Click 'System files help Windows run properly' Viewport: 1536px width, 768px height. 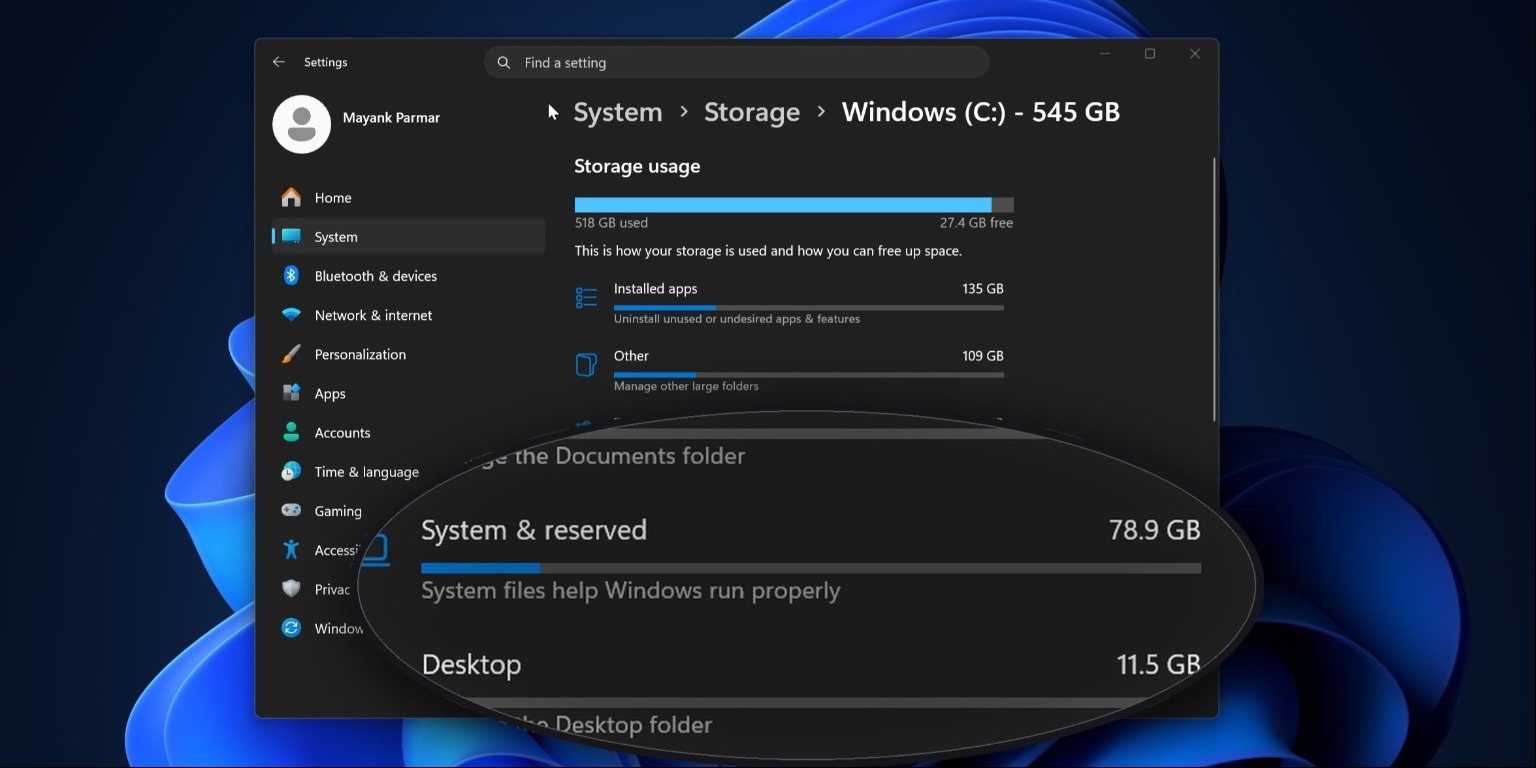pyautogui.click(x=631, y=591)
